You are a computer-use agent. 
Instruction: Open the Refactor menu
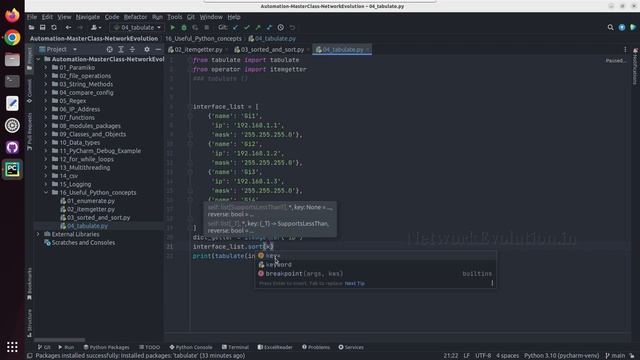(135, 17)
